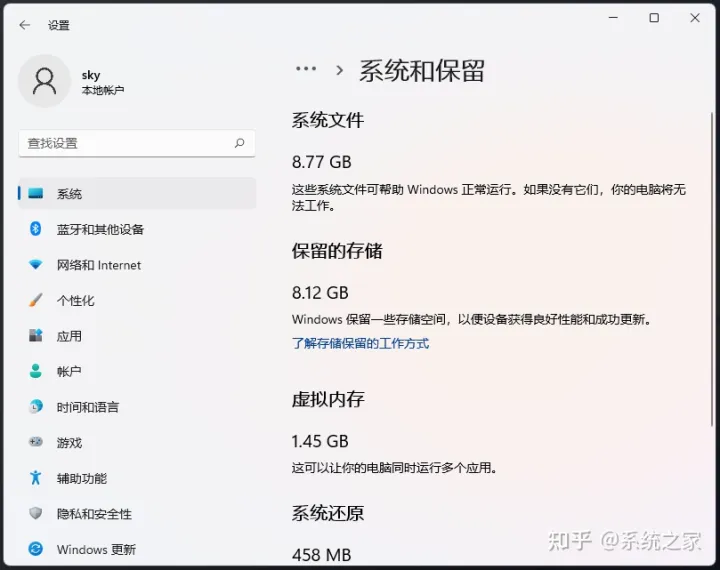Screen dimensions: 720x570
Task: Open the 应用 settings page
Action: [x=137, y=335]
